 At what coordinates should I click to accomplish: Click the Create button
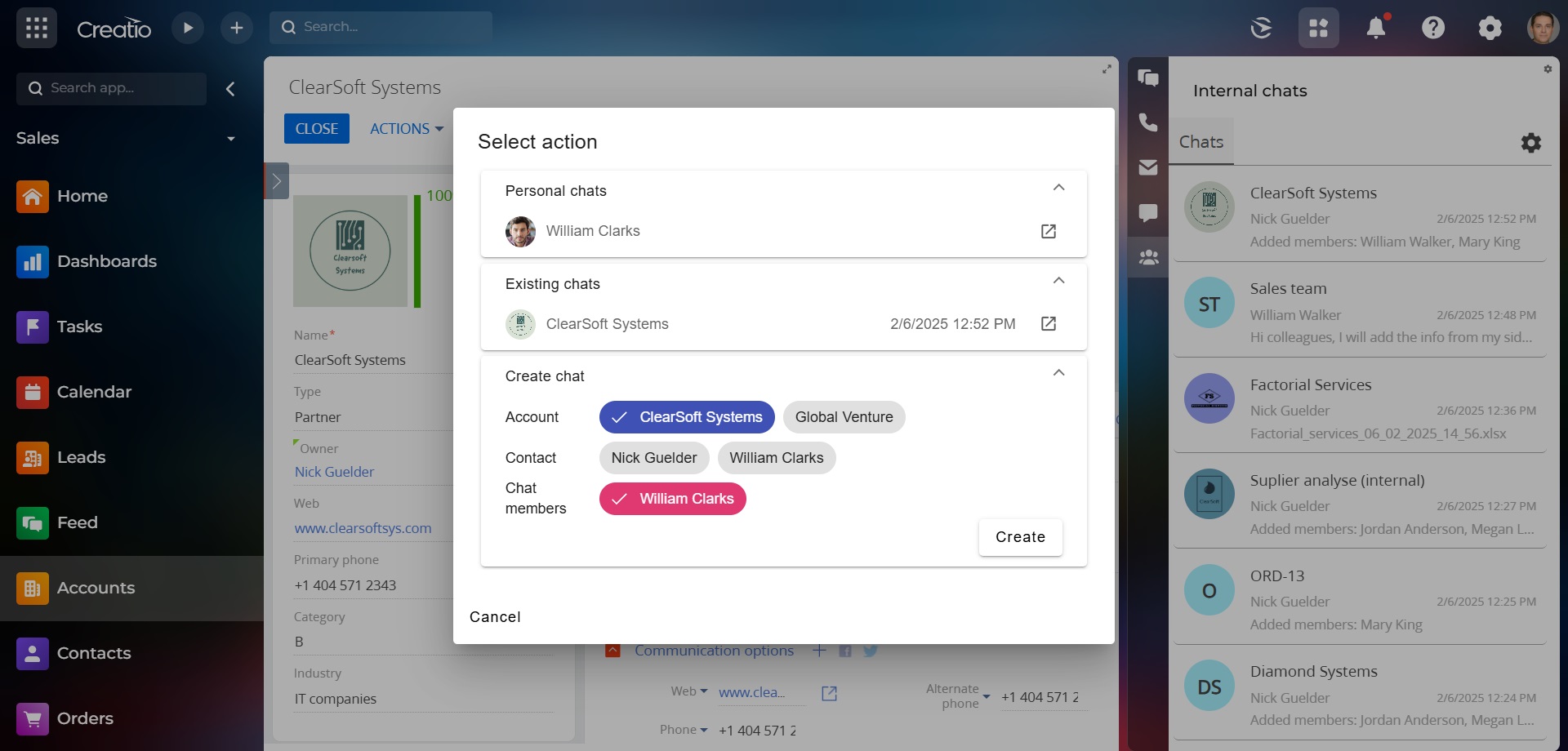point(1021,537)
